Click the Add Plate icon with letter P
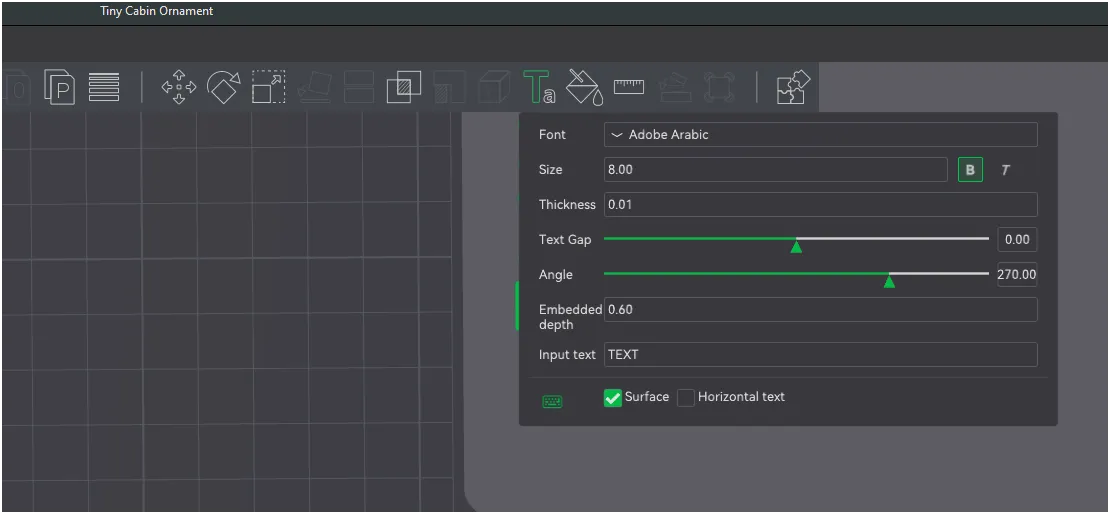 (x=59, y=87)
